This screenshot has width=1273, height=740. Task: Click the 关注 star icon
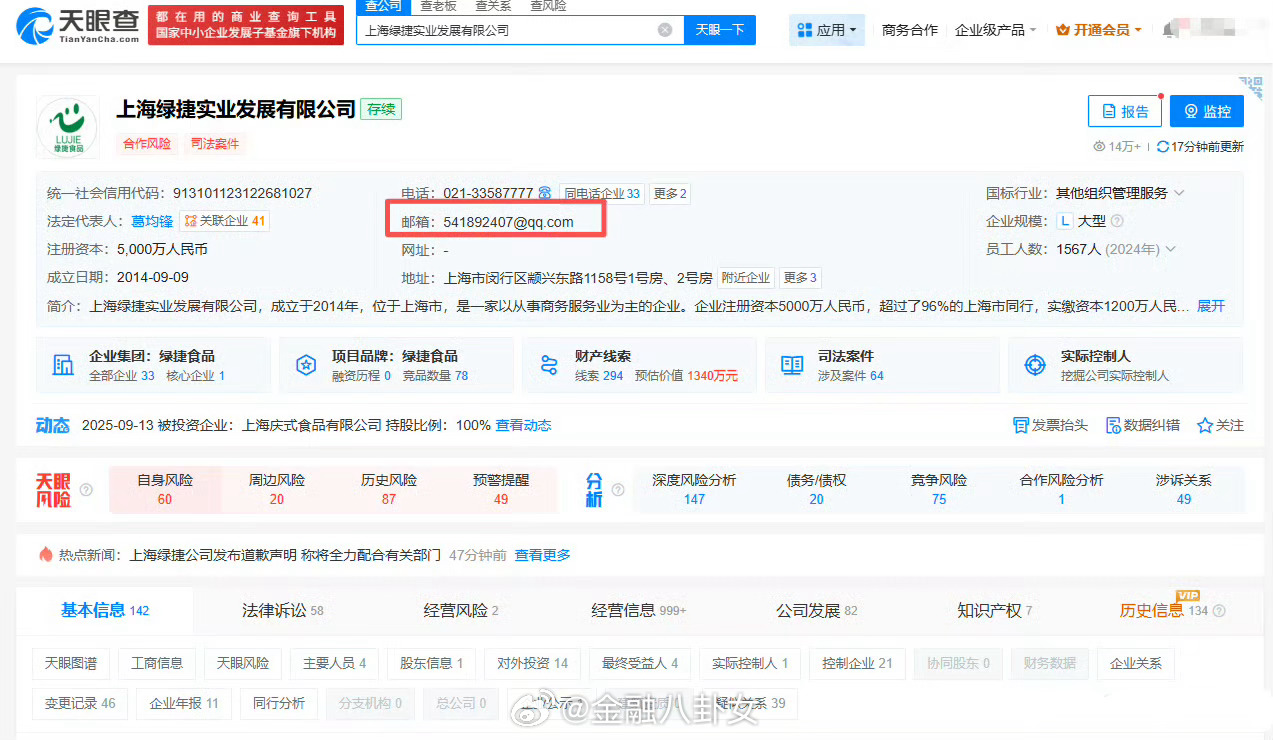point(1204,425)
